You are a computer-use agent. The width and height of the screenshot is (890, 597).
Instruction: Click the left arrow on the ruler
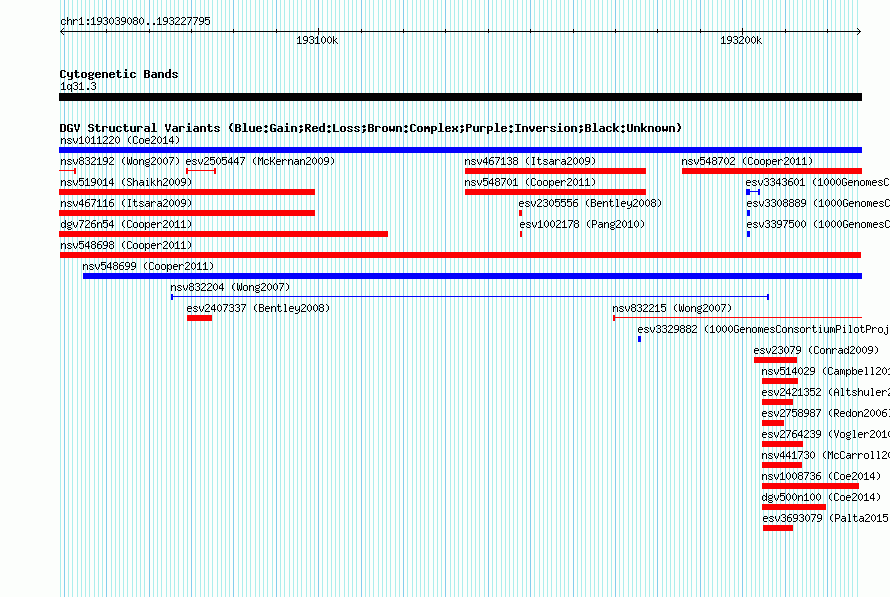tap(62, 32)
